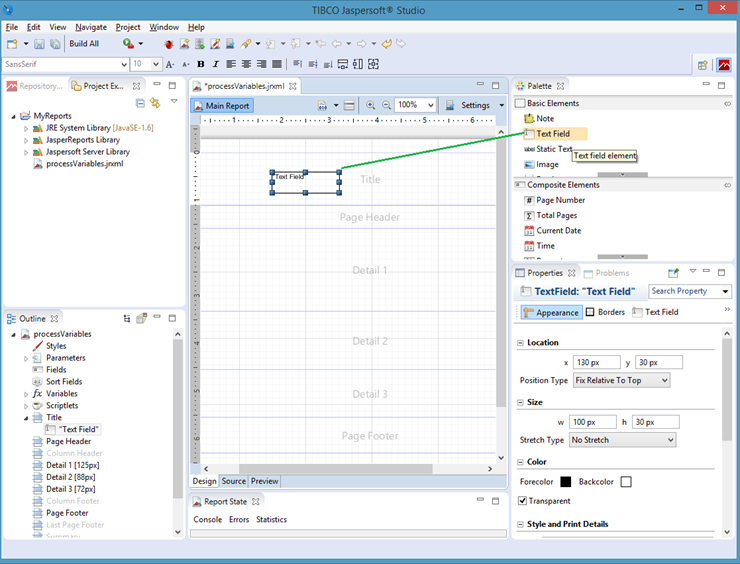Screen dimensions: 740x564
Task: Click the Bold formatting icon
Action: pos(201,64)
